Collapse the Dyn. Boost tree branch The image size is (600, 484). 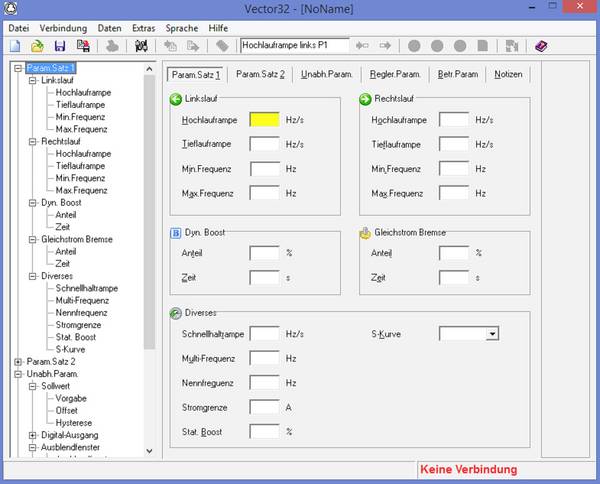tap(33, 203)
